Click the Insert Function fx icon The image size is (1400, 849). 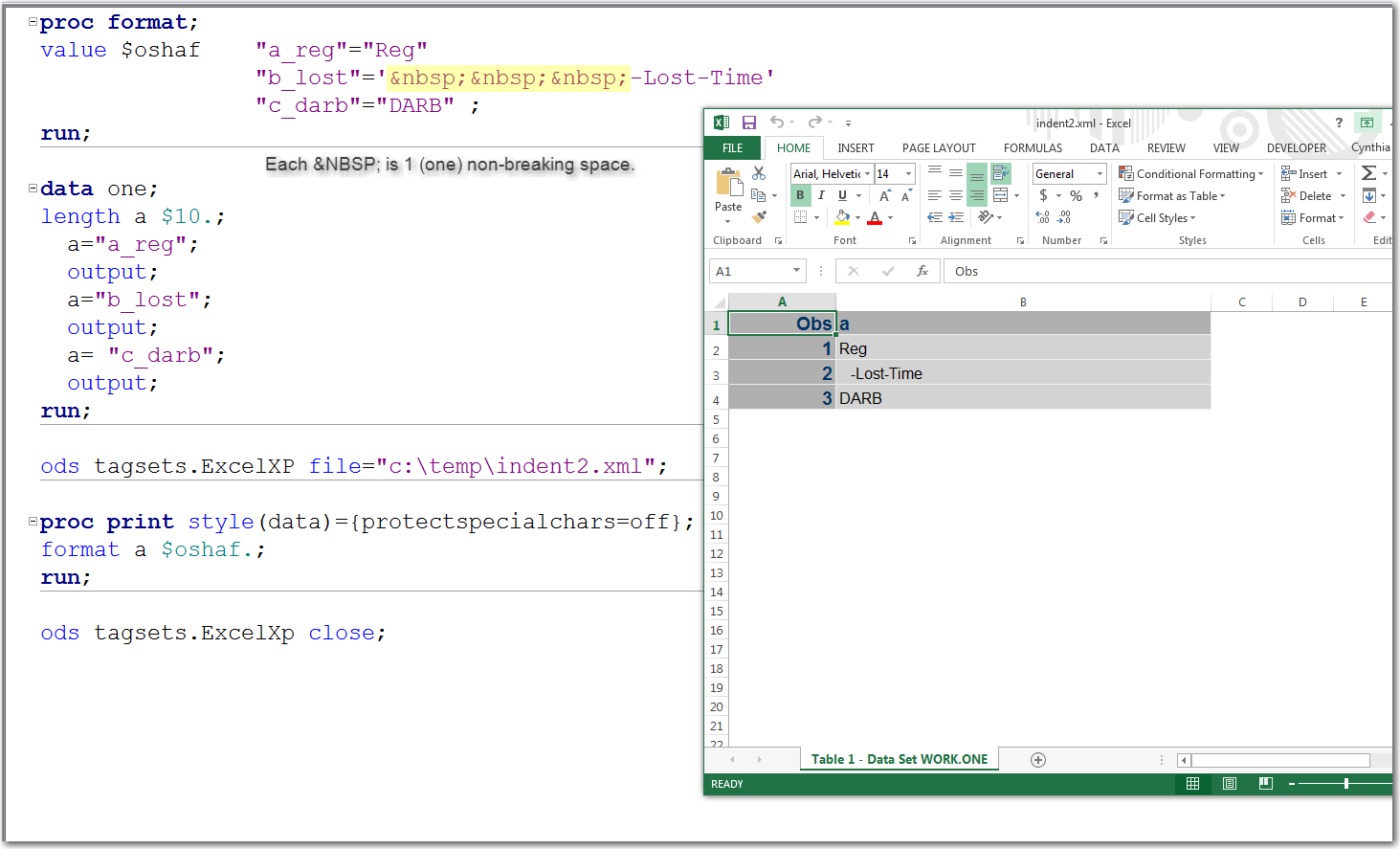coord(922,271)
